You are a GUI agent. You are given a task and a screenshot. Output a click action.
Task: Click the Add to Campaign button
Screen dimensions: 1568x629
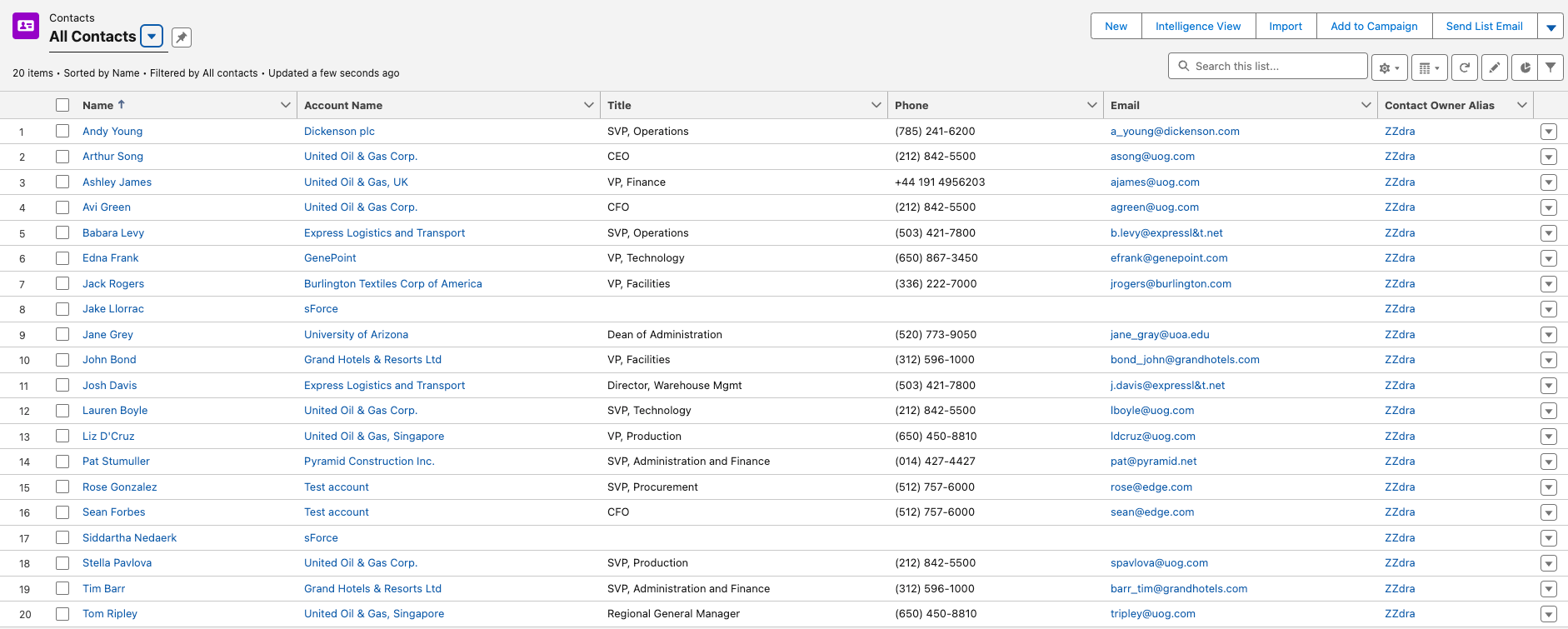(x=1374, y=27)
